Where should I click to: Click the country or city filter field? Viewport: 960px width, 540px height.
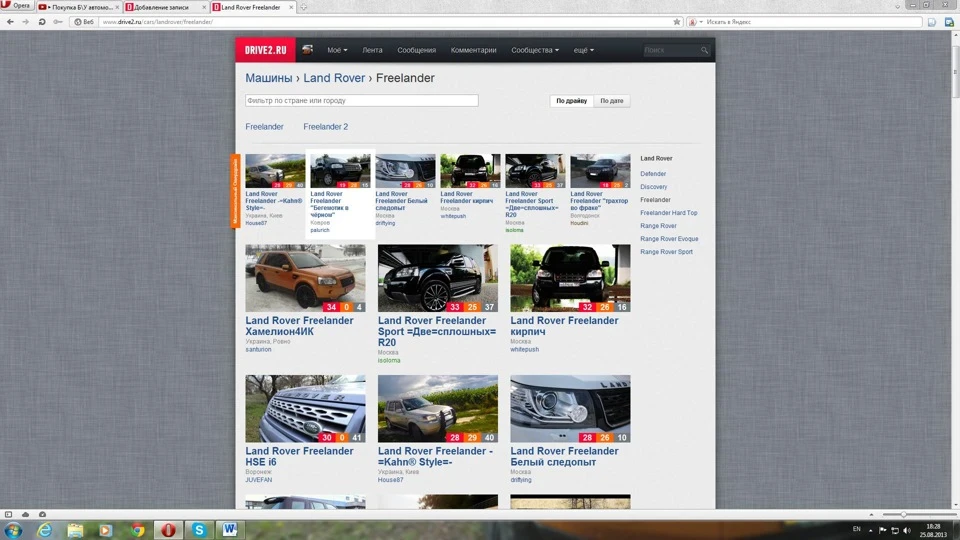click(x=361, y=100)
